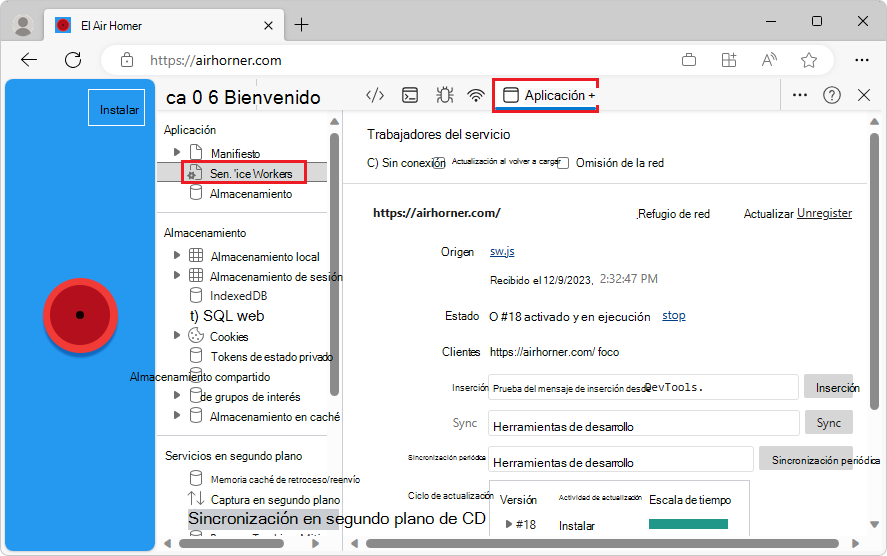Close the DevTools panel
Screen dimensions: 887x556
click(864, 95)
